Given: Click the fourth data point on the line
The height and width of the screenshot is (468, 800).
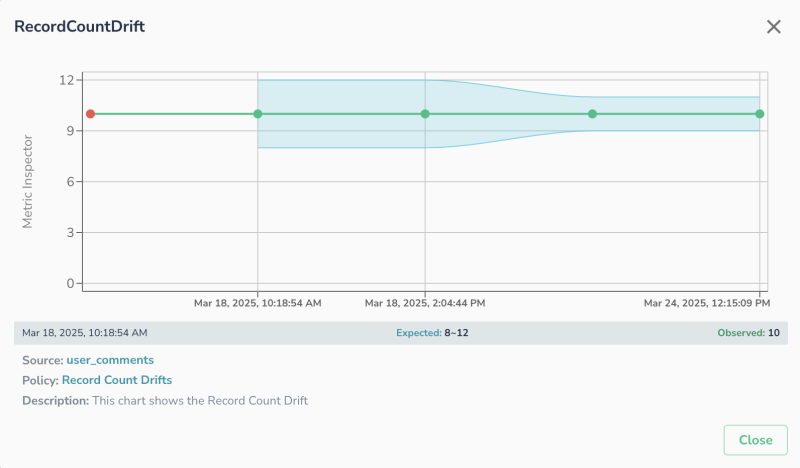Looking at the screenshot, I should (x=592, y=114).
